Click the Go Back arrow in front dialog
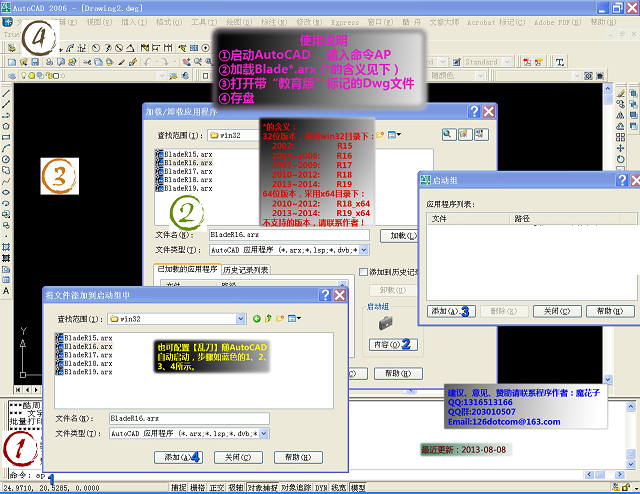The height and width of the screenshot is (494, 640). pos(256,318)
